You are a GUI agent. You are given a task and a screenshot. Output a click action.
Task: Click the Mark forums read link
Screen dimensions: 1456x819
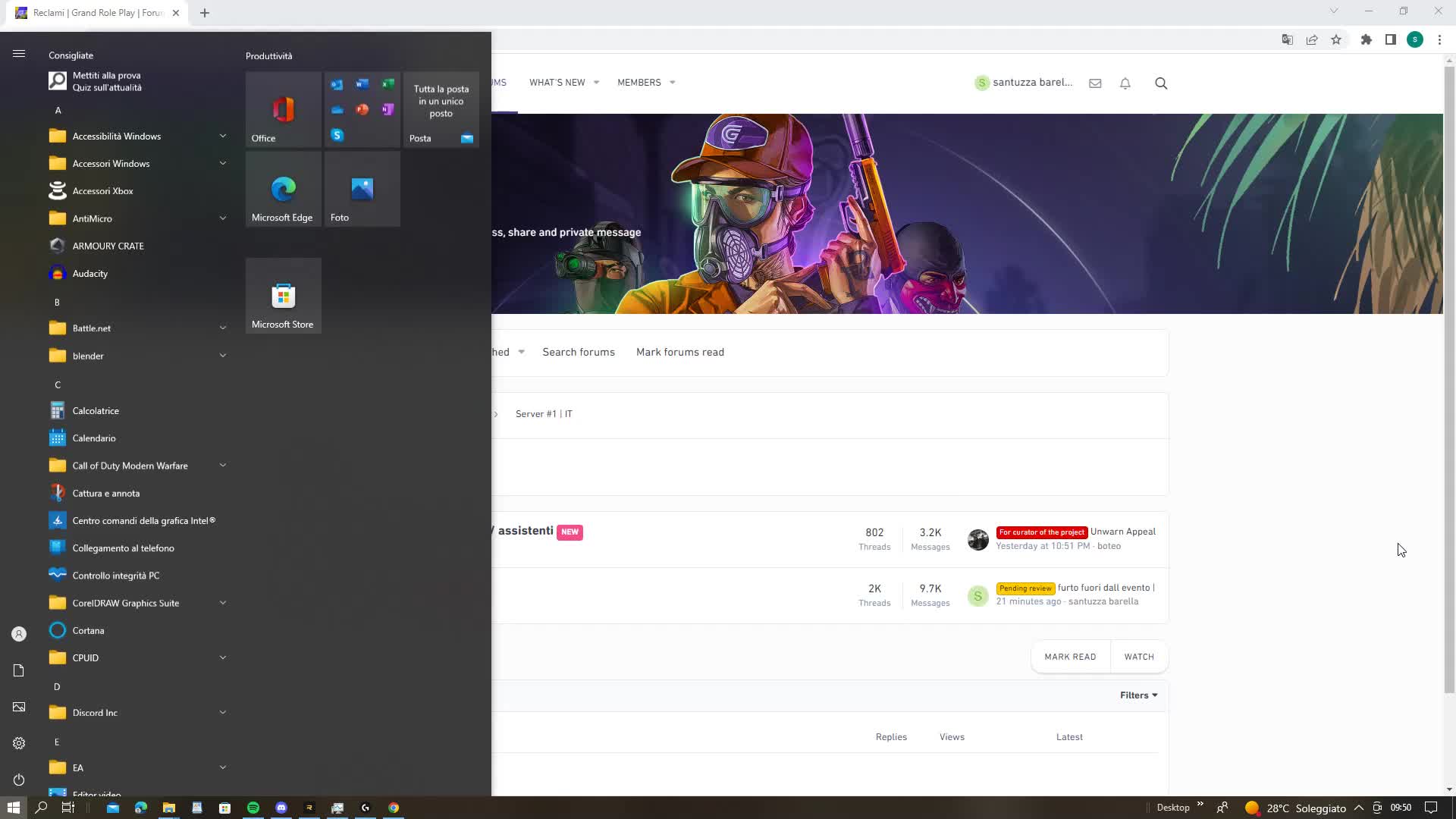pos(680,352)
